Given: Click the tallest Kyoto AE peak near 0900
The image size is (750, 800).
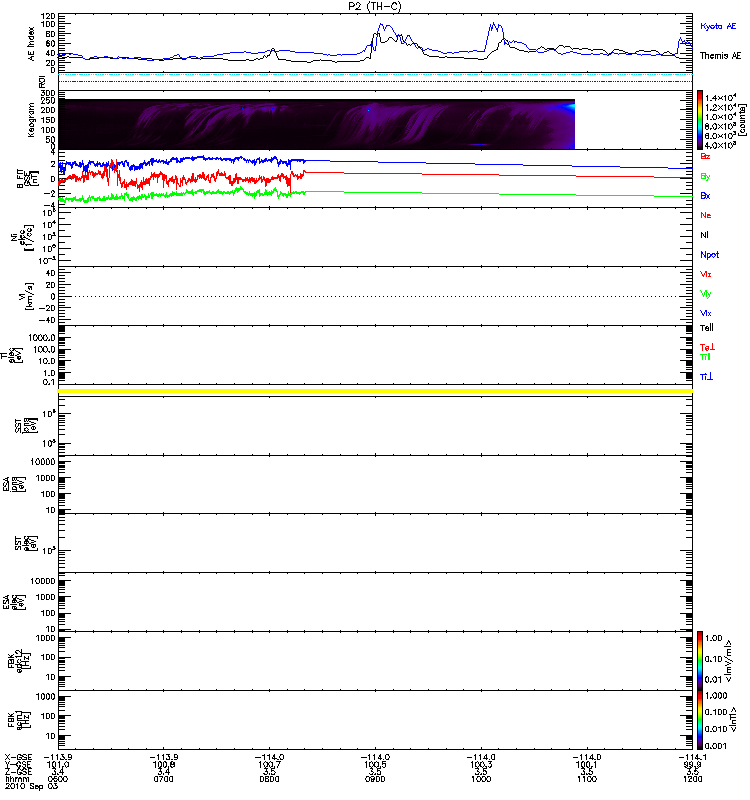Looking at the screenshot, I should pos(381,24).
